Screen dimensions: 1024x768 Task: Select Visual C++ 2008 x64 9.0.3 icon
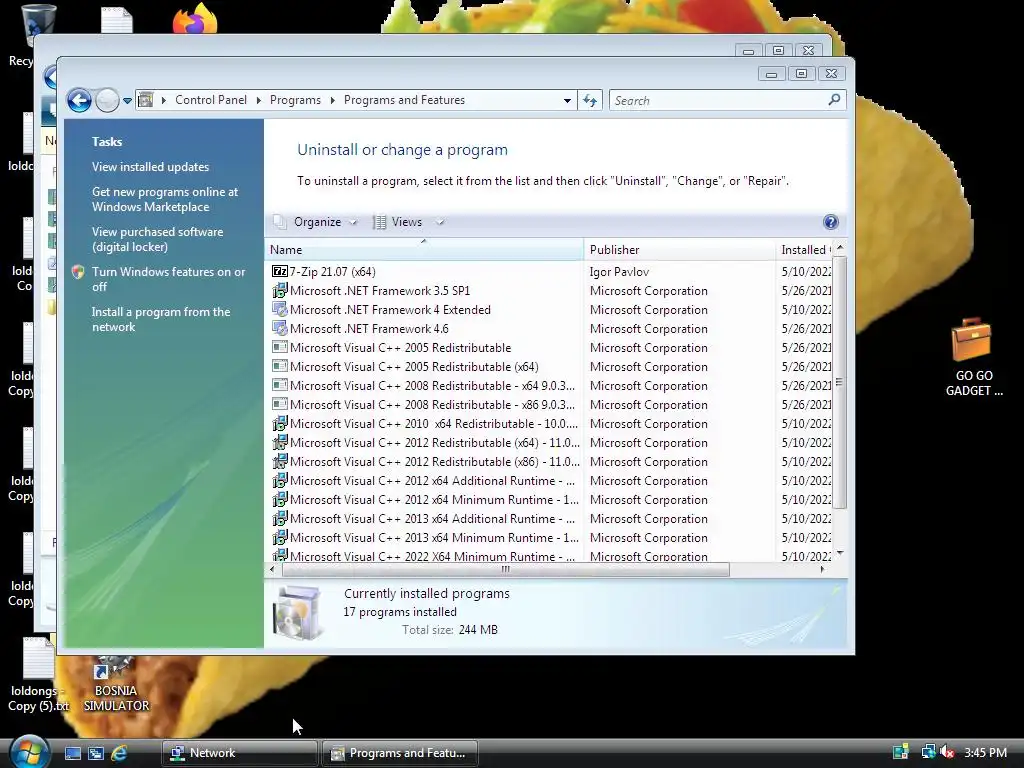click(x=280, y=385)
